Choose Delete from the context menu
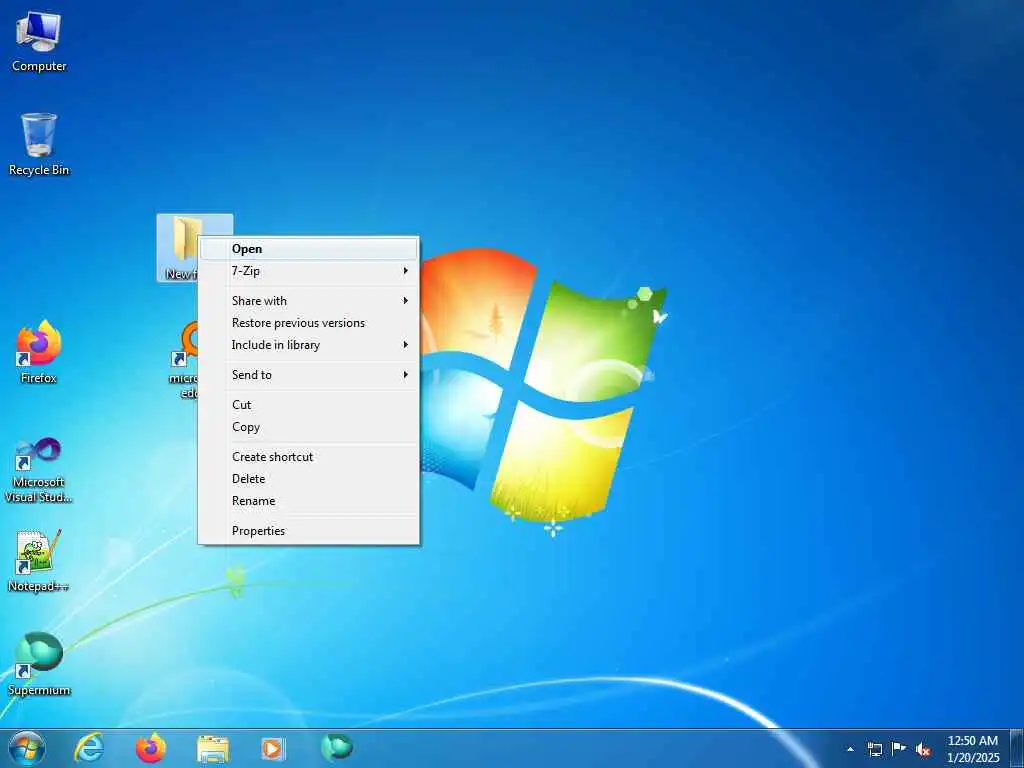Image resolution: width=1024 pixels, height=768 pixels. 308,479
